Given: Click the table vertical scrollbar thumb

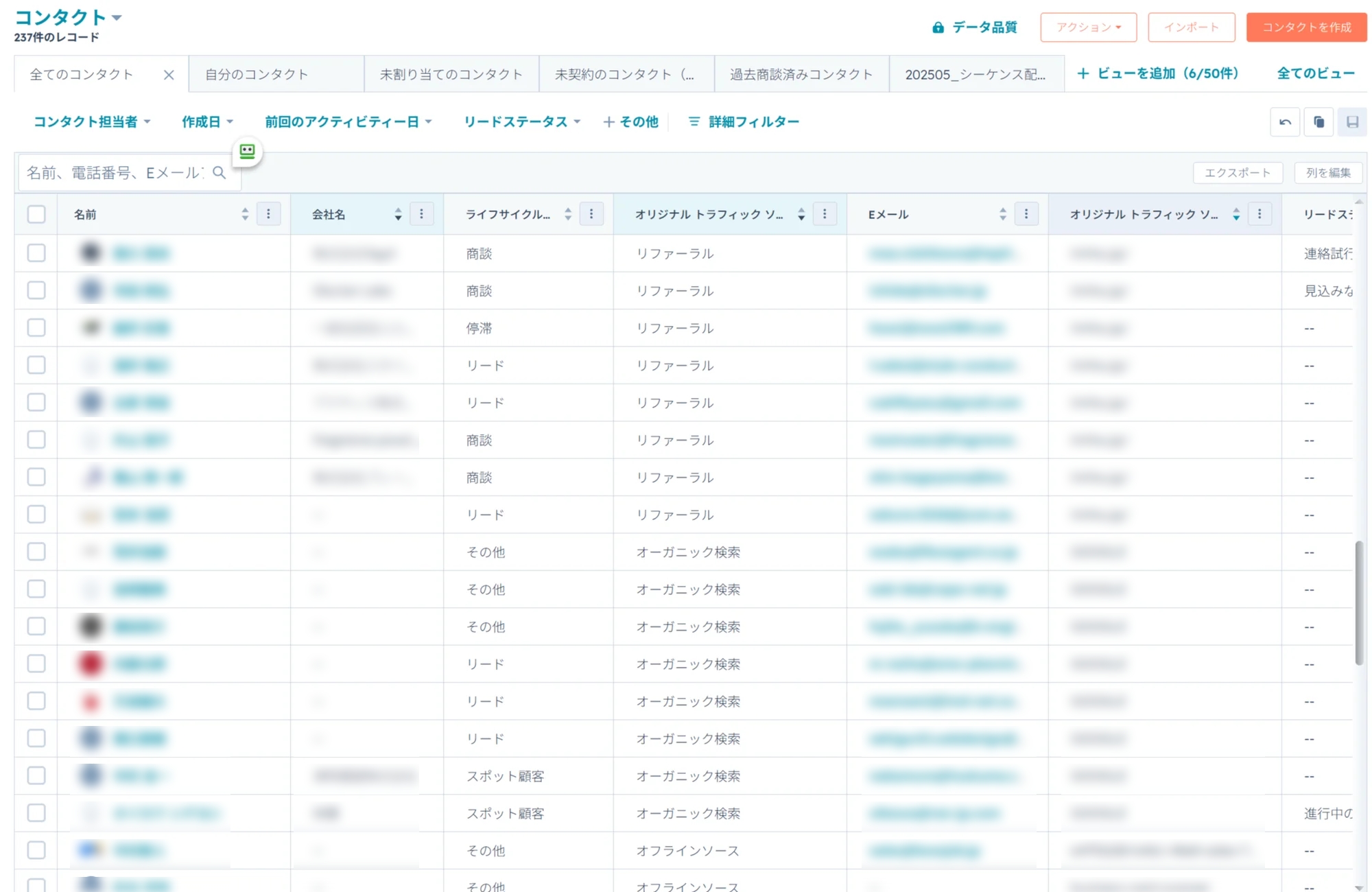Looking at the screenshot, I should (1358, 602).
